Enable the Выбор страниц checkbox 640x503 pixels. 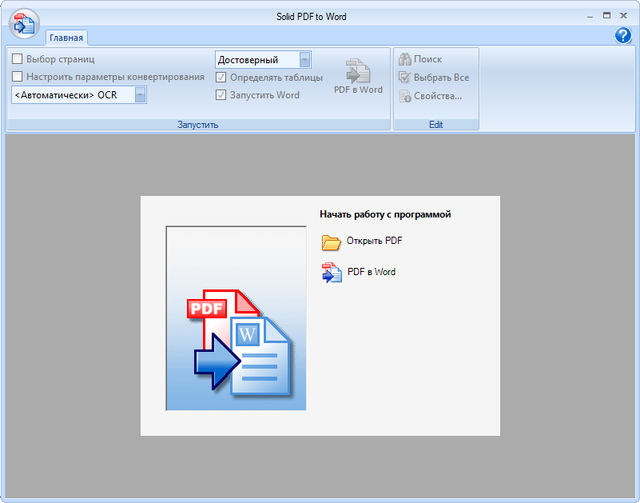click(x=17, y=60)
